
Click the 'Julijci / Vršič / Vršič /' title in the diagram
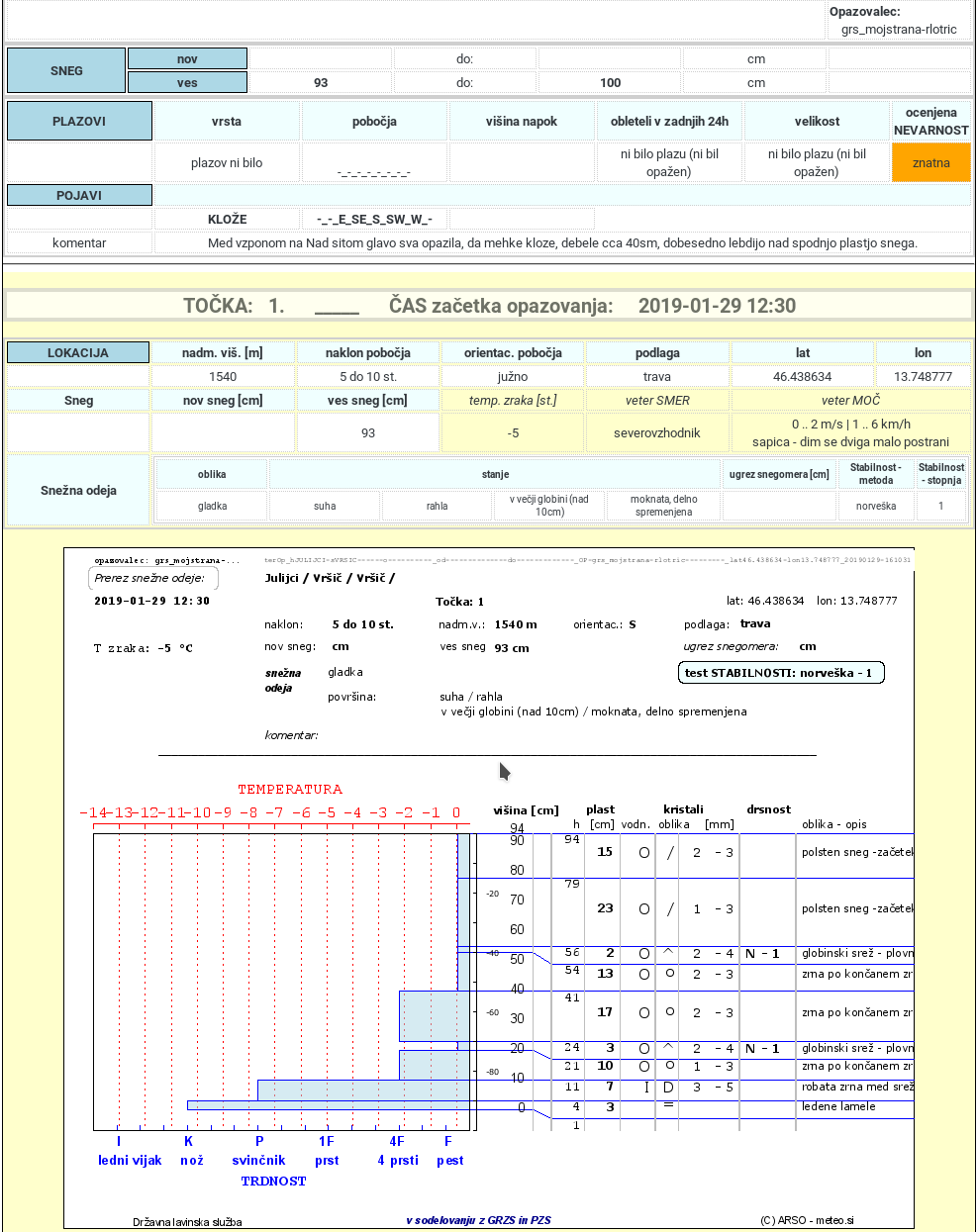click(x=330, y=578)
